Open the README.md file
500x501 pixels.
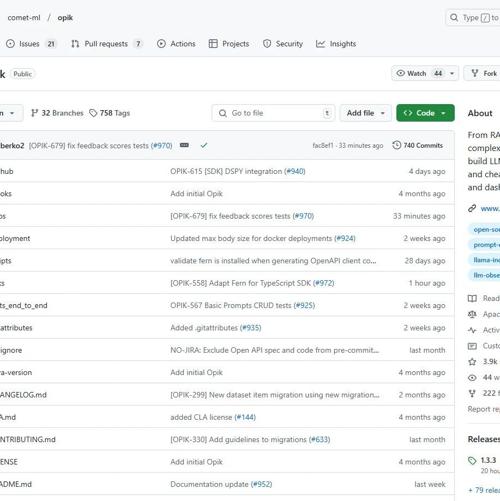(x=16, y=484)
